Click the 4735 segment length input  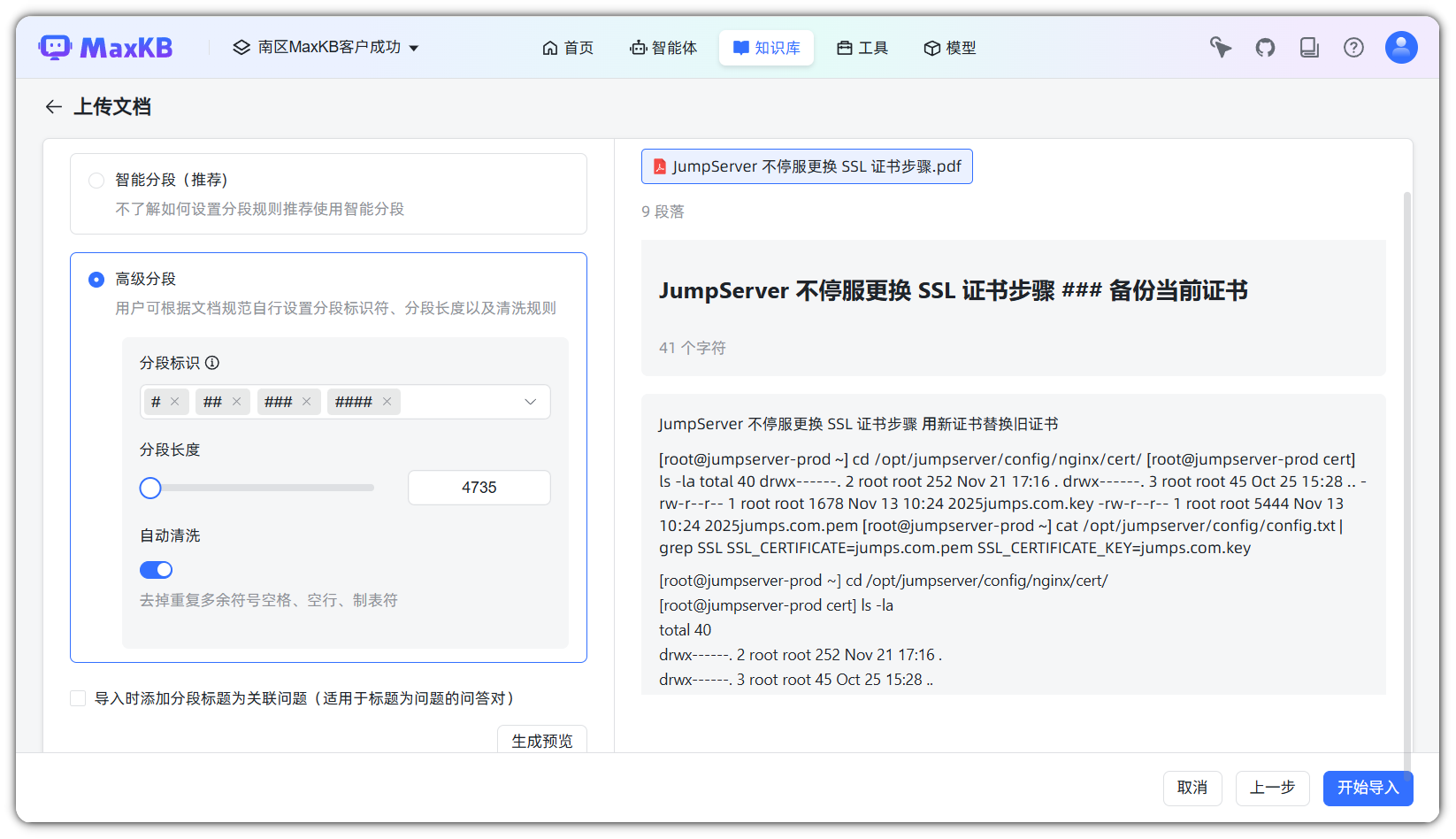click(x=479, y=488)
